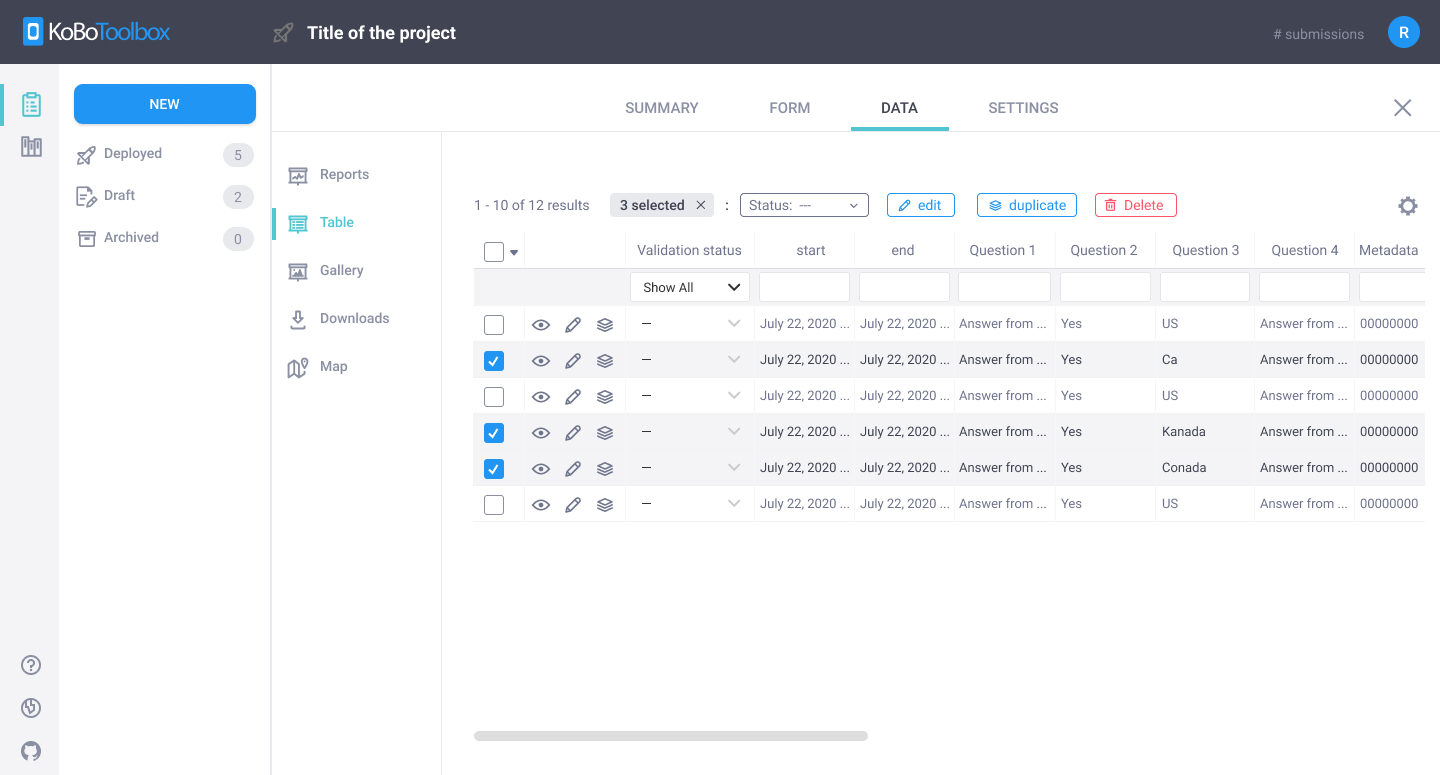Click the GitHub icon in the sidebar

point(31,751)
